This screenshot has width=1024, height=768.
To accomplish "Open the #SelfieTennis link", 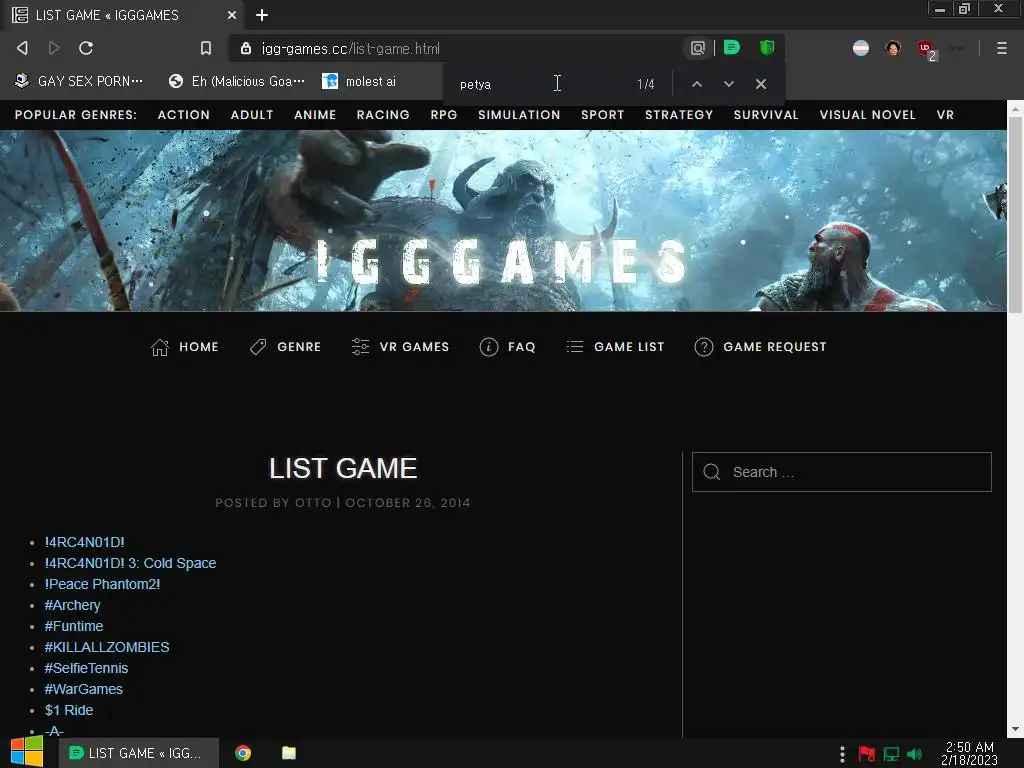I will (x=86, y=668).
